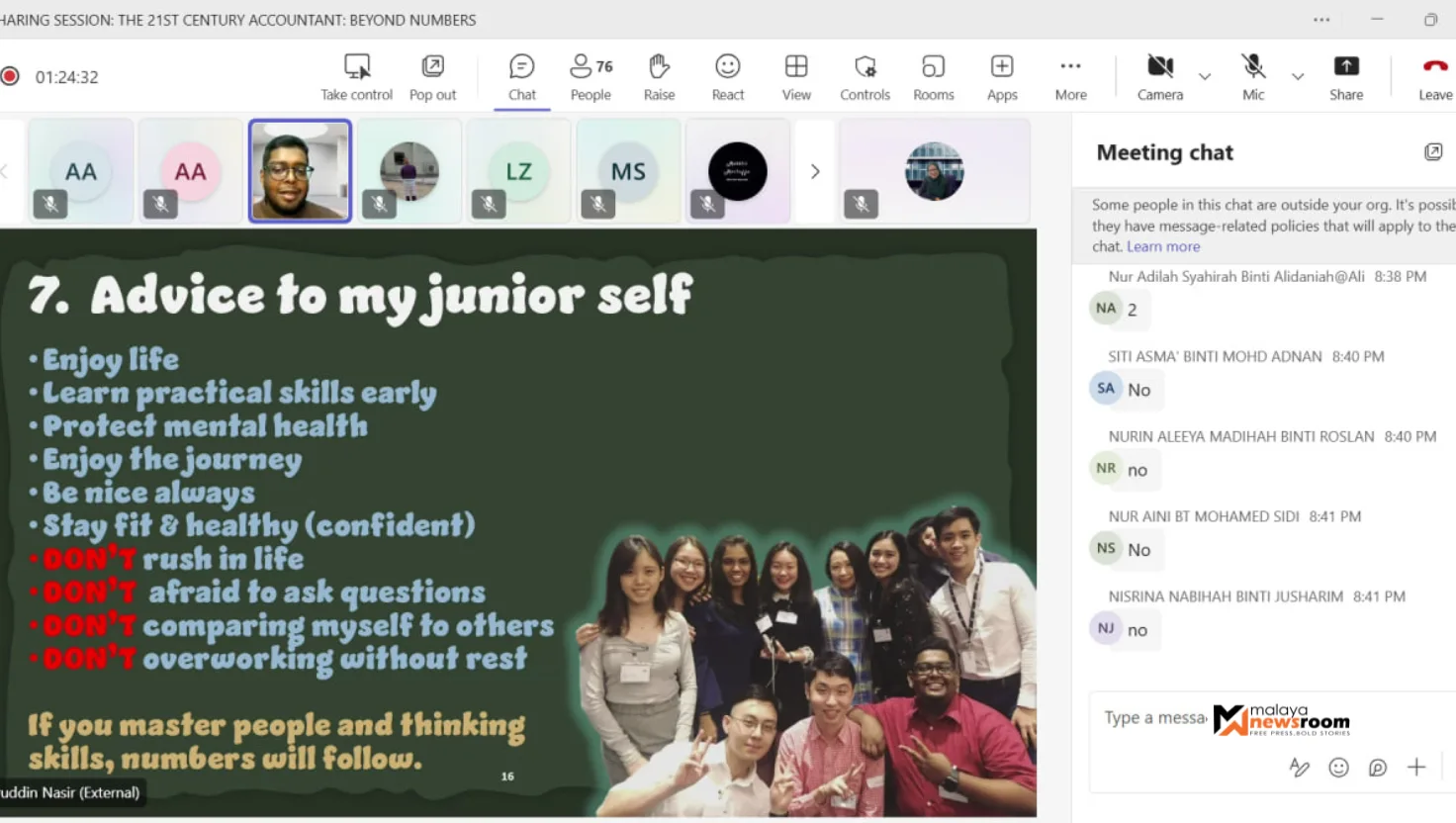Show the People participant list

coord(591,77)
